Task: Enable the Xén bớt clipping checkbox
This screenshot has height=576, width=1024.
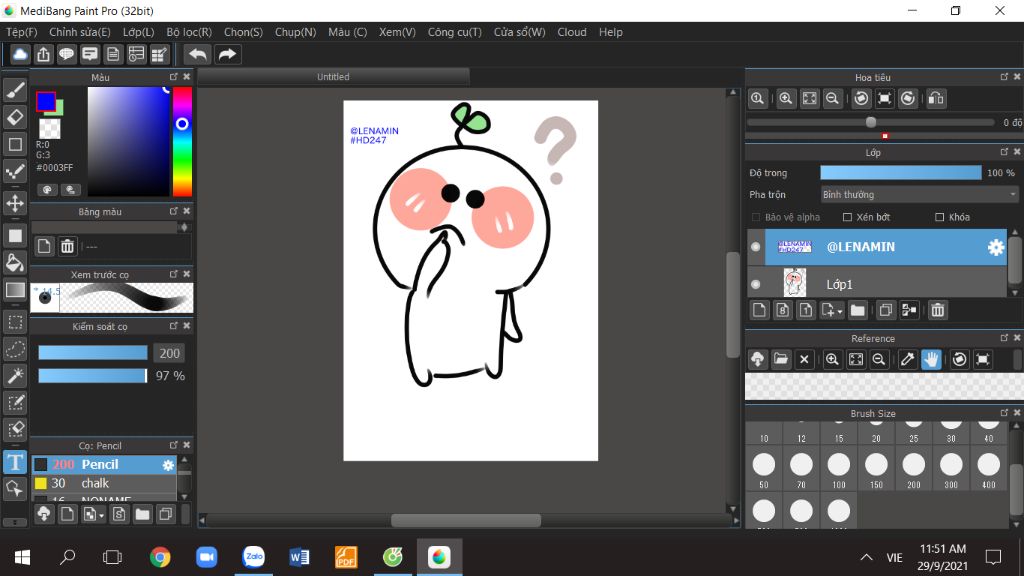Action: click(x=847, y=217)
